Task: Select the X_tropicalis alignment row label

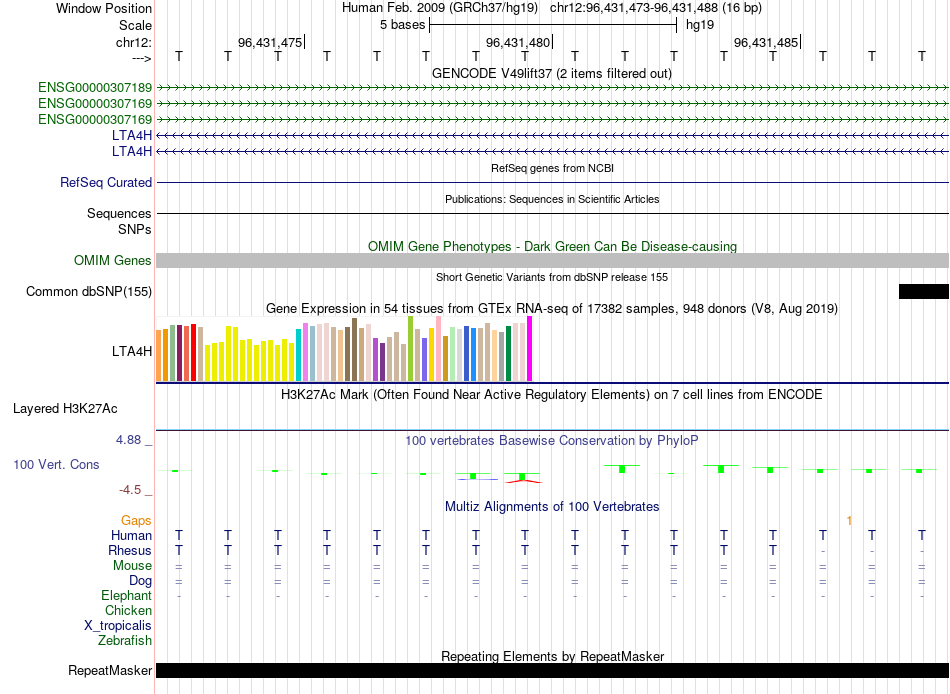Action: pyautogui.click(x=118, y=626)
